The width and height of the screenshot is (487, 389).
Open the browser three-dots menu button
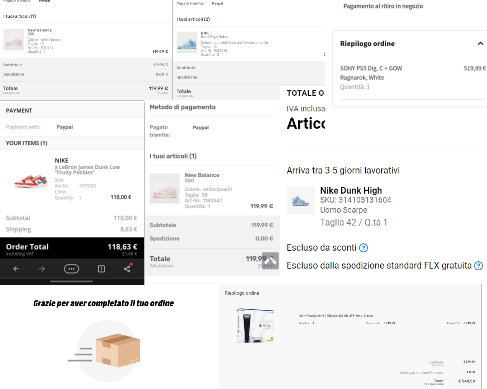(x=71, y=269)
